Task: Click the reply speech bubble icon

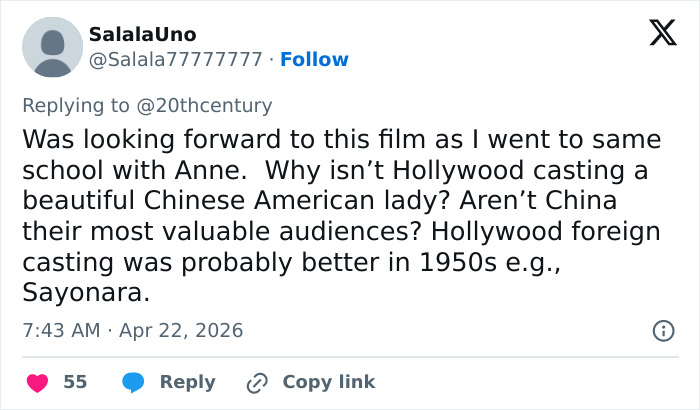Action: [x=134, y=382]
